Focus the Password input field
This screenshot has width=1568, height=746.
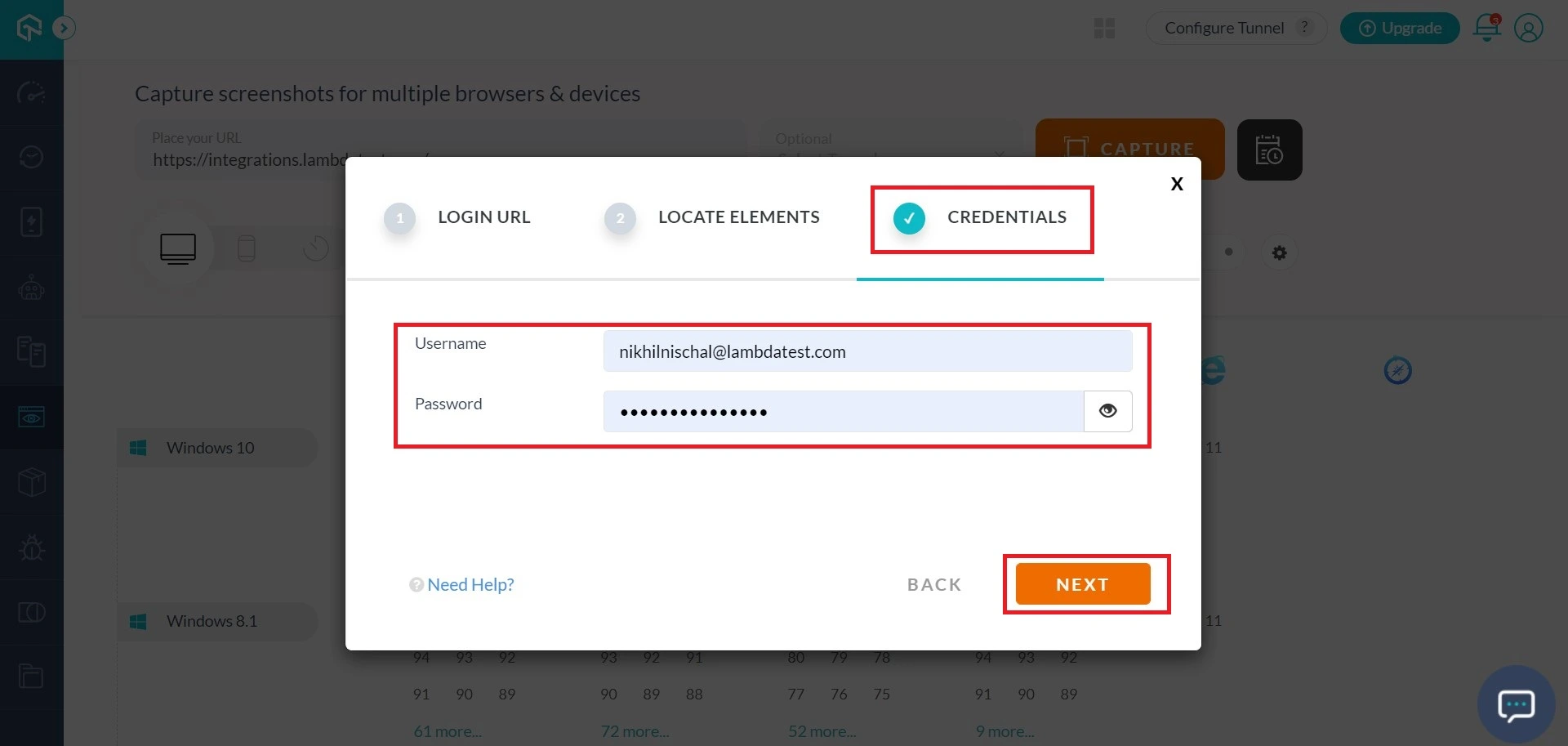(x=842, y=411)
